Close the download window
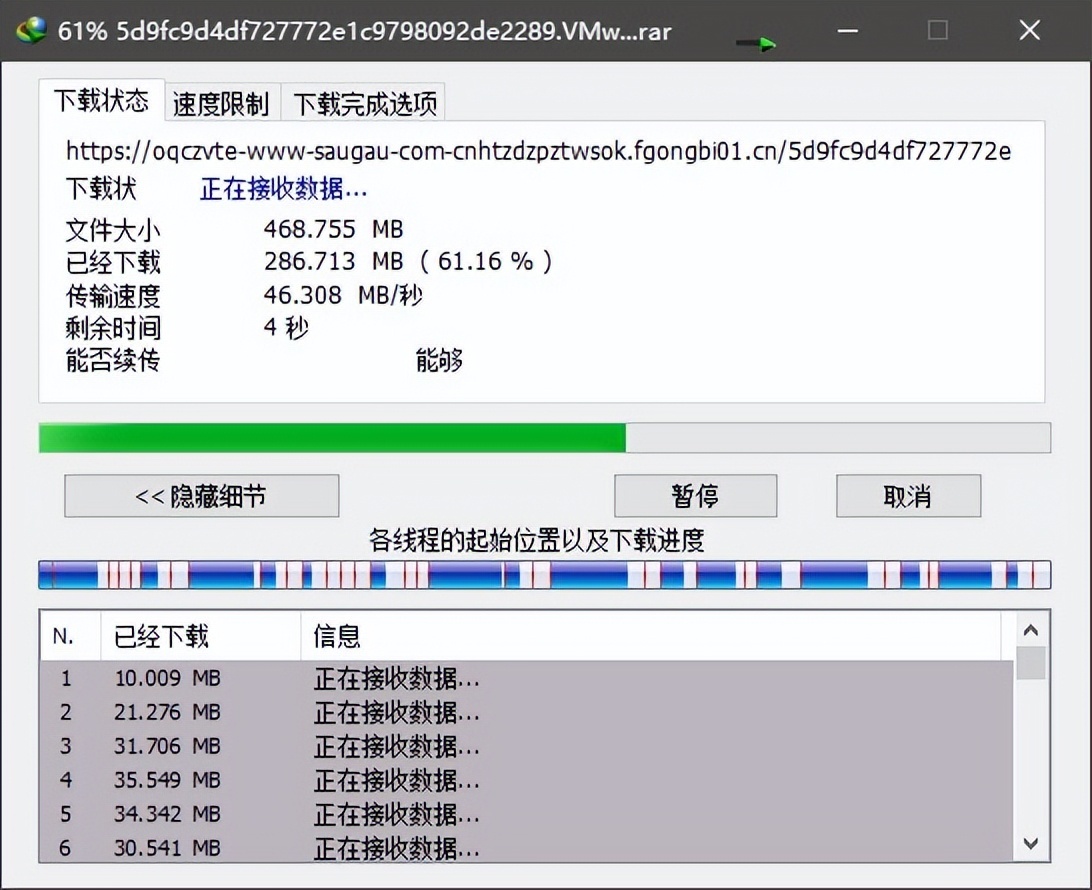This screenshot has width=1092, height=890. point(1029,31)
